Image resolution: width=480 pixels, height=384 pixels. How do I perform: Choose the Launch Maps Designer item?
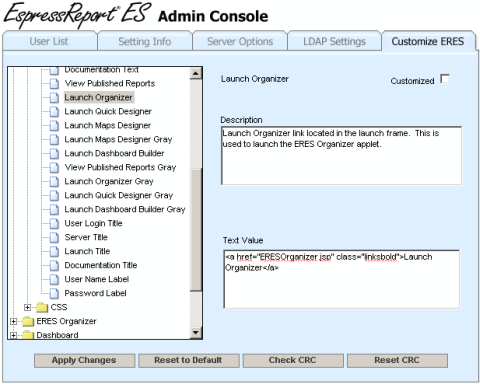pos(108,125)
